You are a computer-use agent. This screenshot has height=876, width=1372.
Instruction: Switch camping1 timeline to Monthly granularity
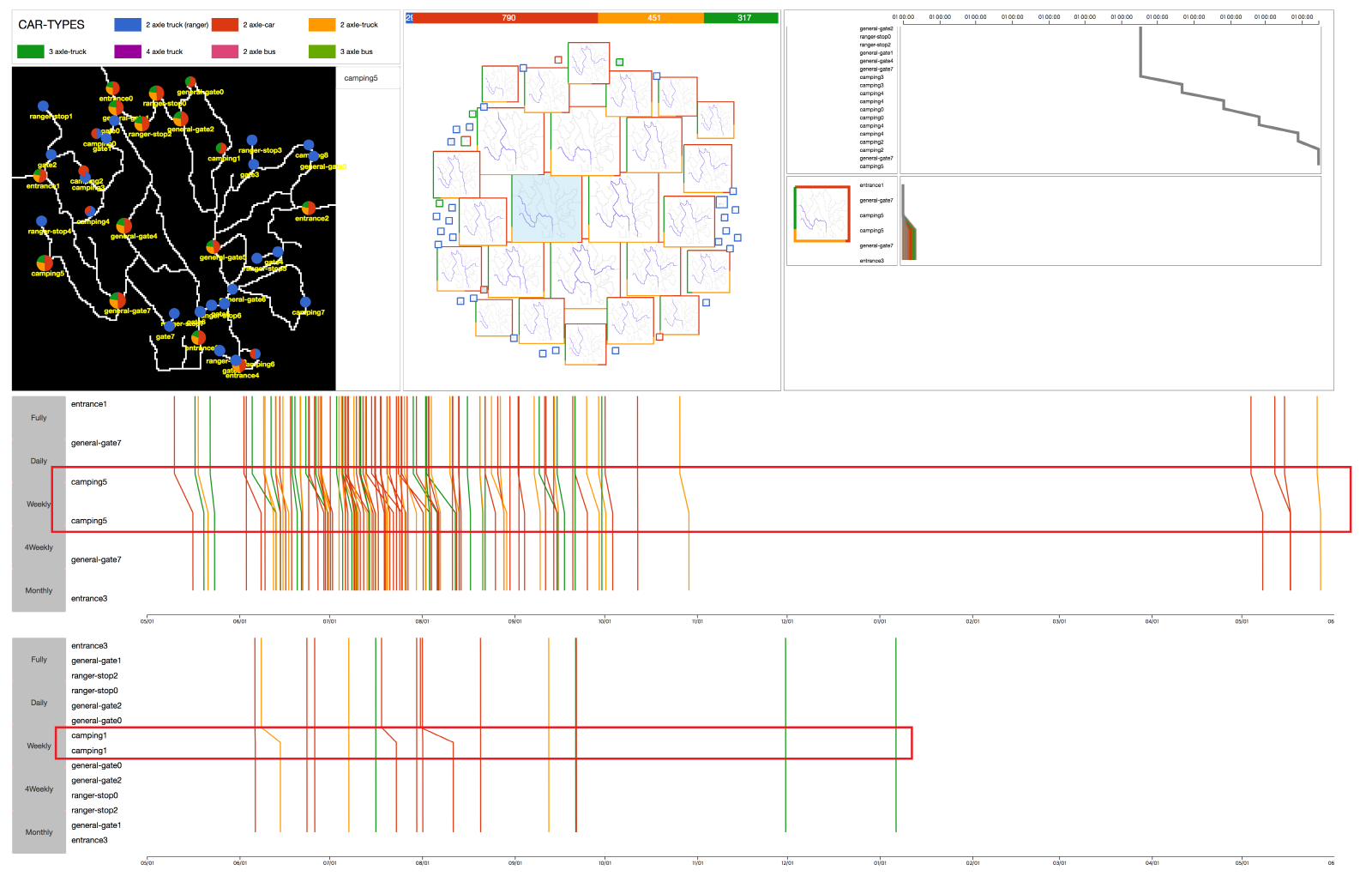(39, 832)
